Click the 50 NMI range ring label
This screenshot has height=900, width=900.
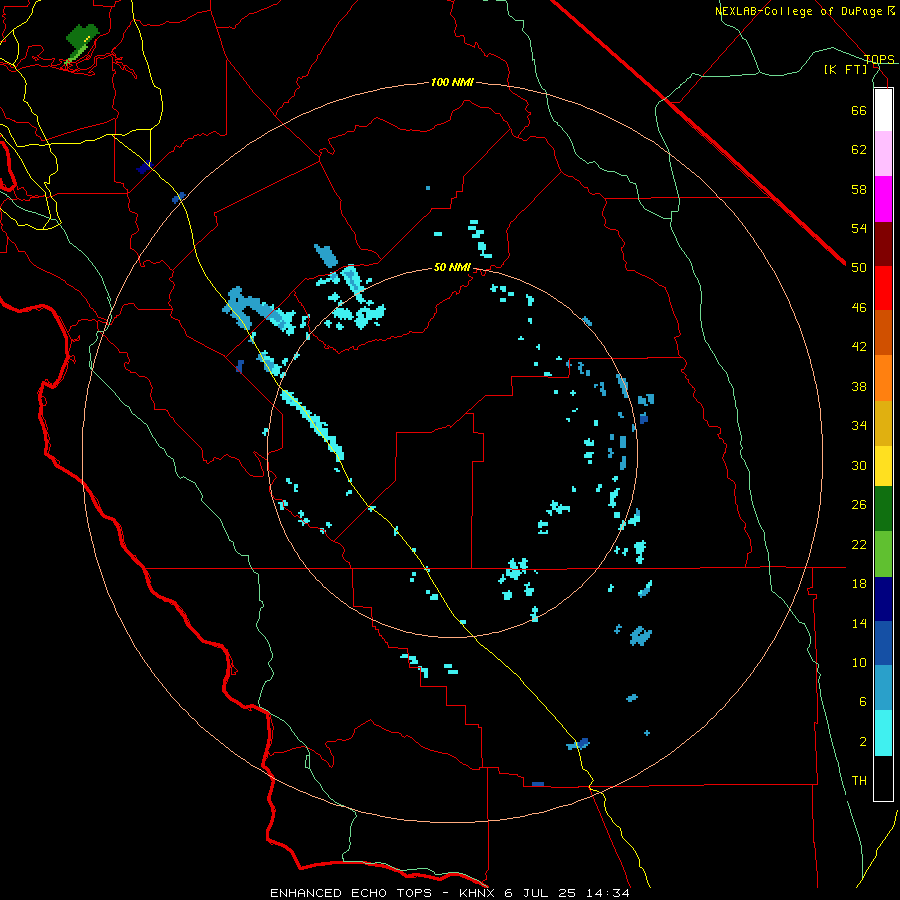pos(452,267)
